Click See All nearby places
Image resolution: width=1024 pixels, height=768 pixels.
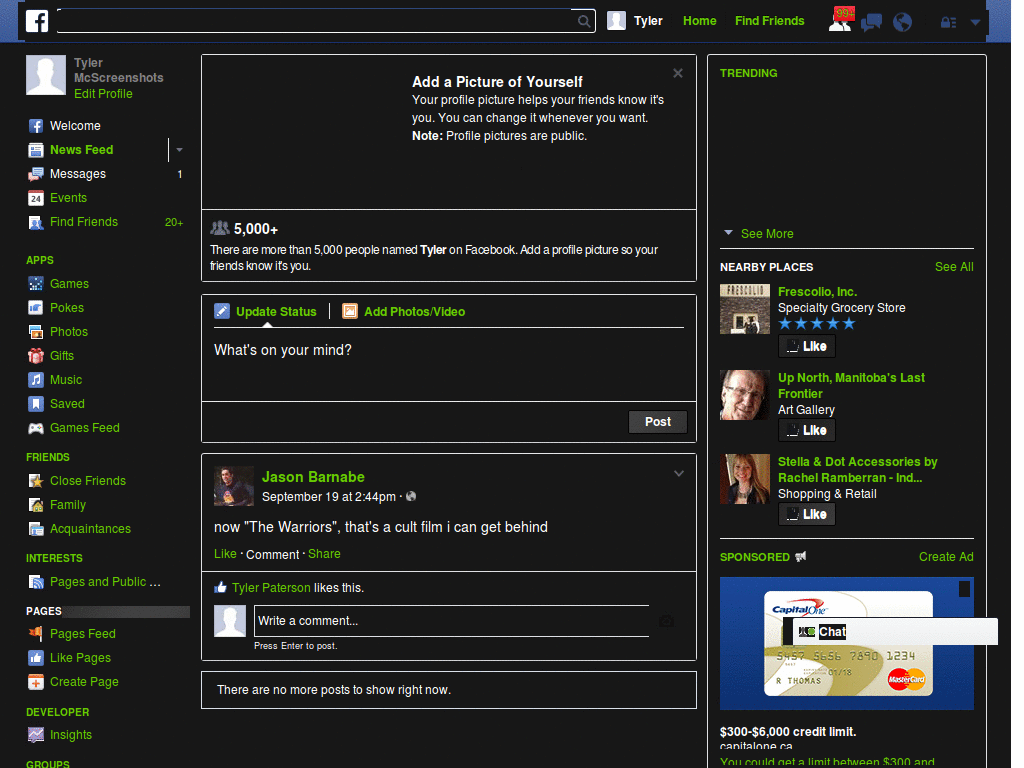(953, 266)
